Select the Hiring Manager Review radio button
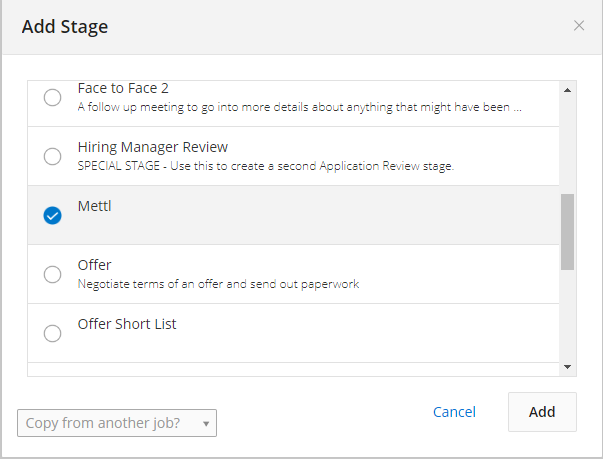603x459 pixels. (x=52, y=156)
